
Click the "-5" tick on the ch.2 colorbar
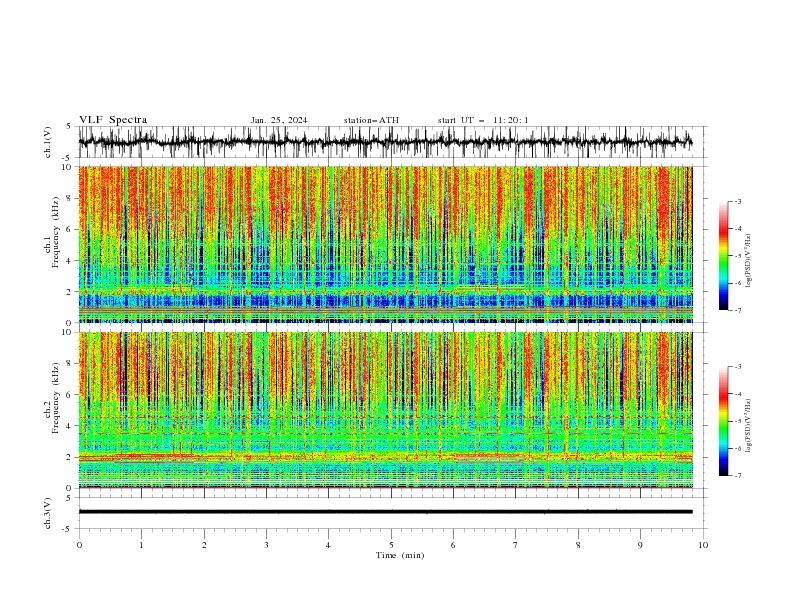click(738, 421)
